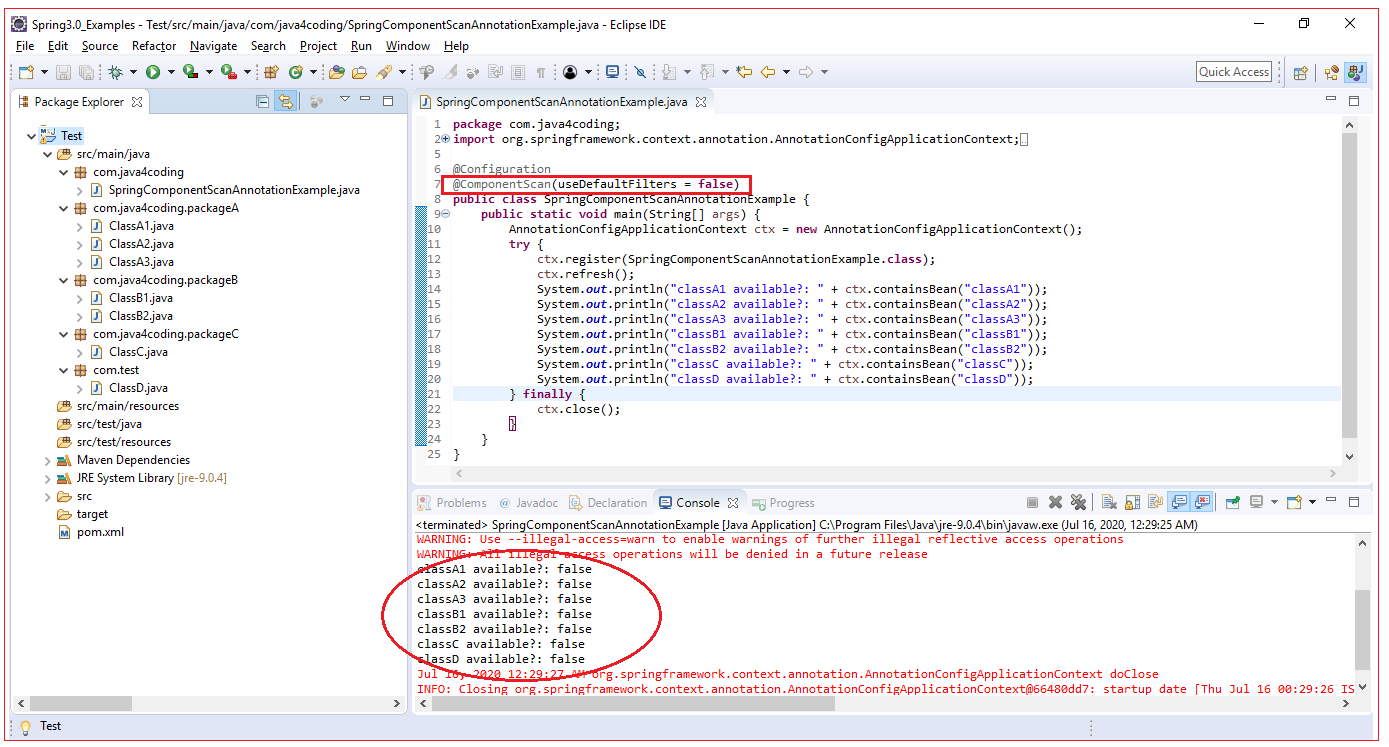Fold the main method on line 9

click(446, 214)
